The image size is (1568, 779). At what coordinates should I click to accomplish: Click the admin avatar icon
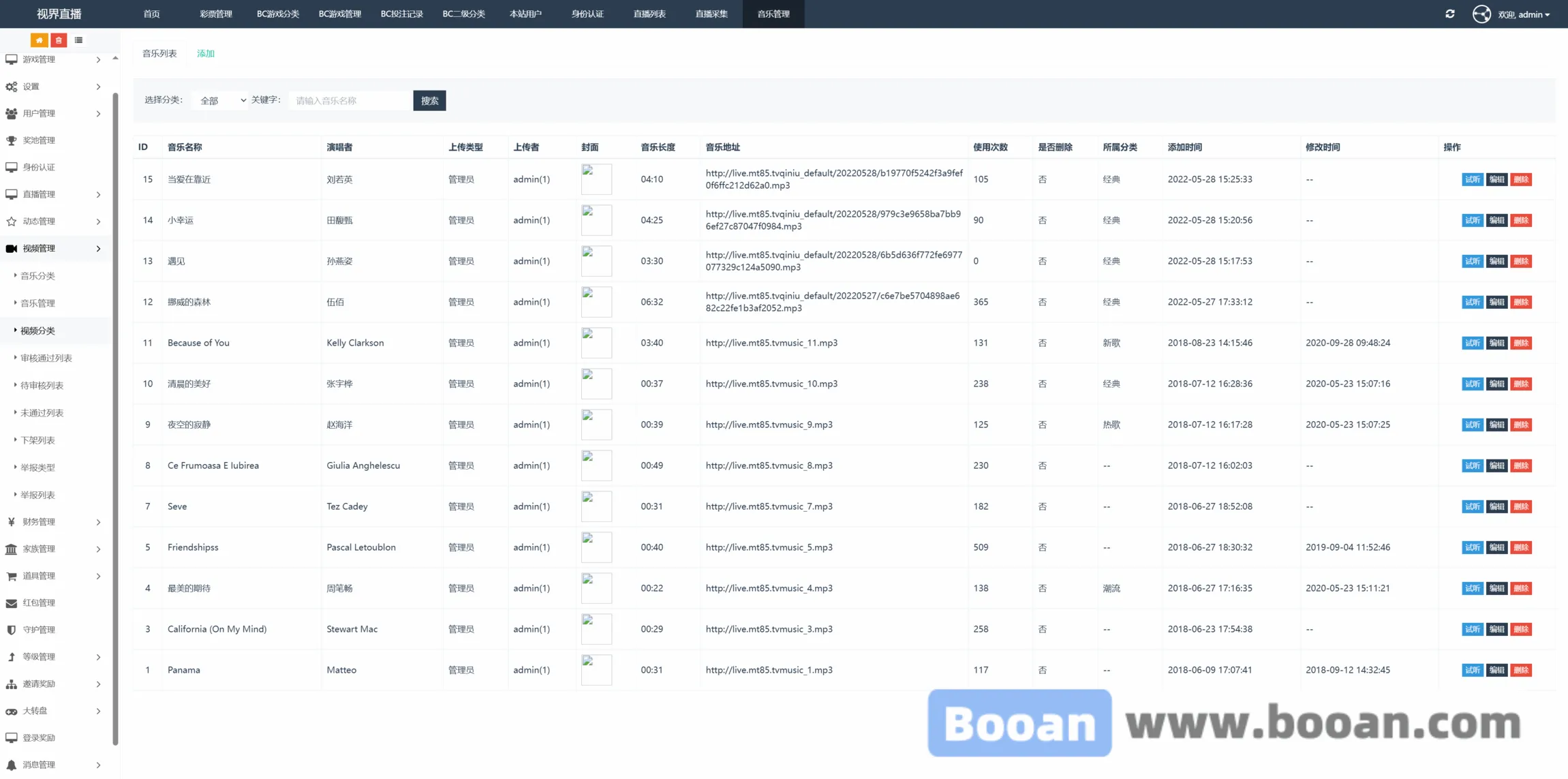click(x=1481, y=14)
